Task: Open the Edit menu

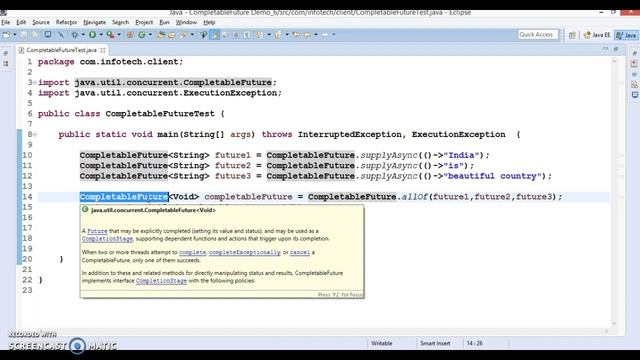Action: [x=21, y=22]
